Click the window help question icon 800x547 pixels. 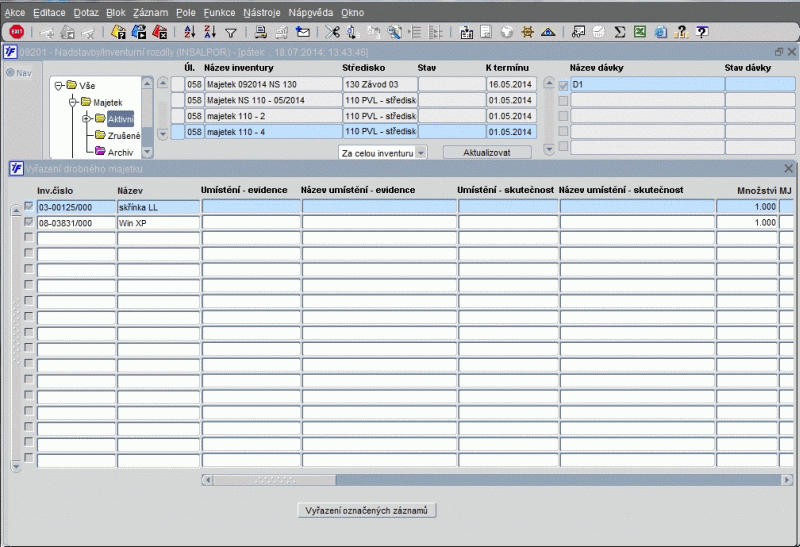tap(702, 32)
